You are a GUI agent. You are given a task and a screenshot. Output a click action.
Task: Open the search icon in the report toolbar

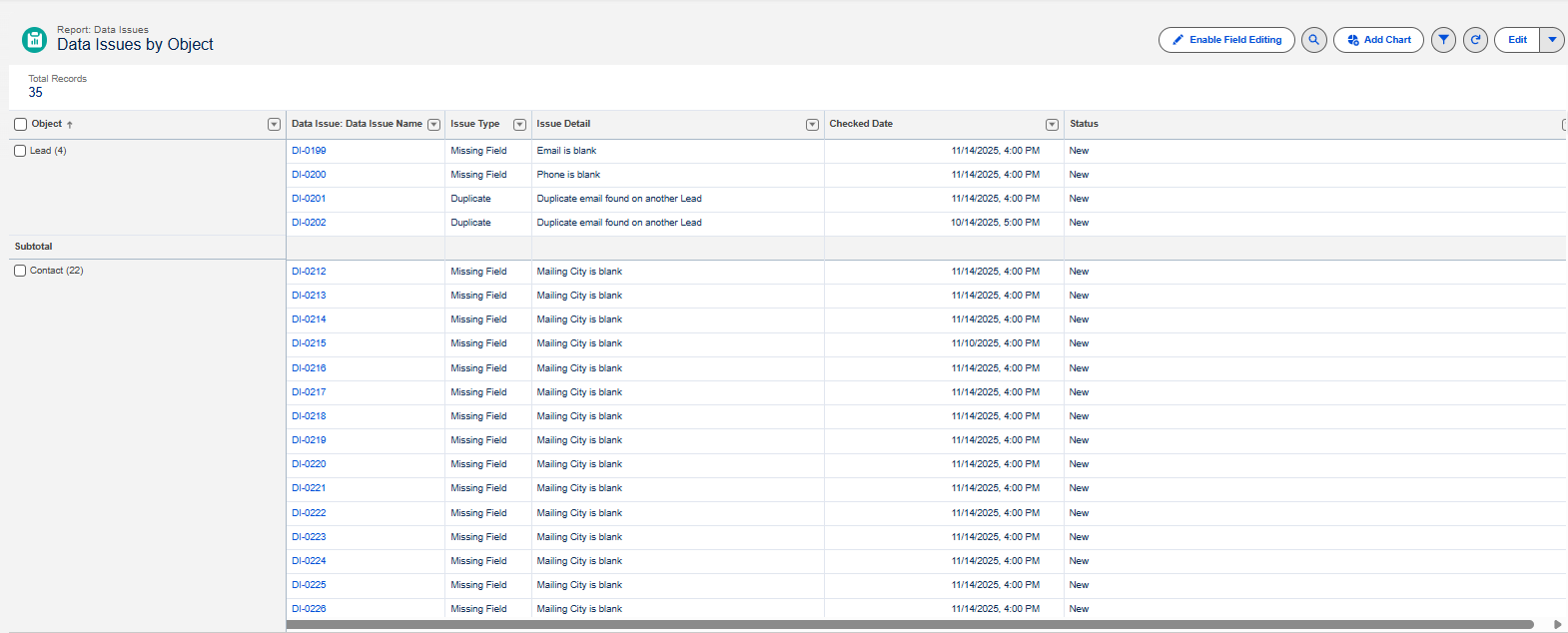1314,40
